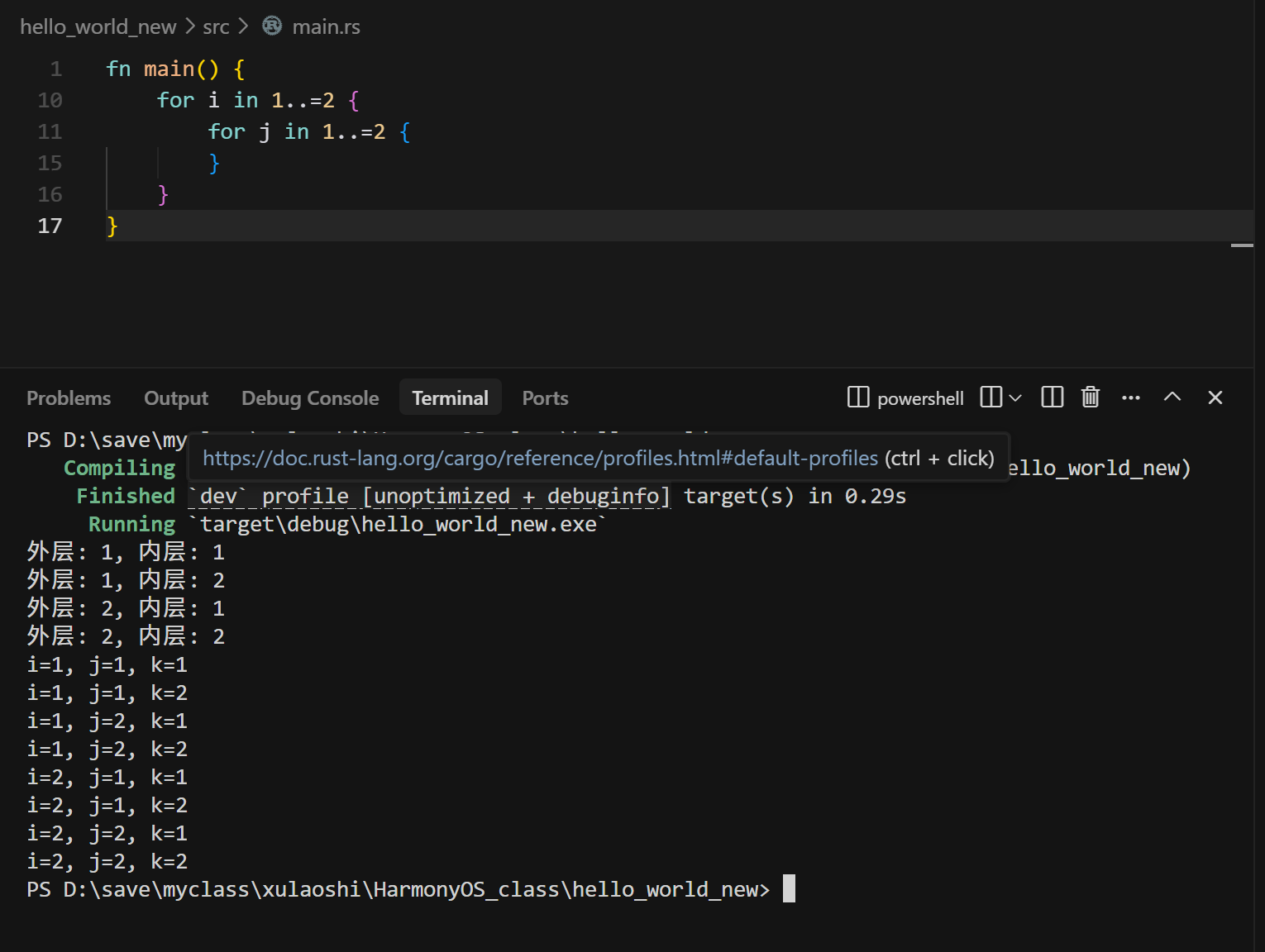Click the output line "外层: 2, 内层: 1"

(126, 608)
